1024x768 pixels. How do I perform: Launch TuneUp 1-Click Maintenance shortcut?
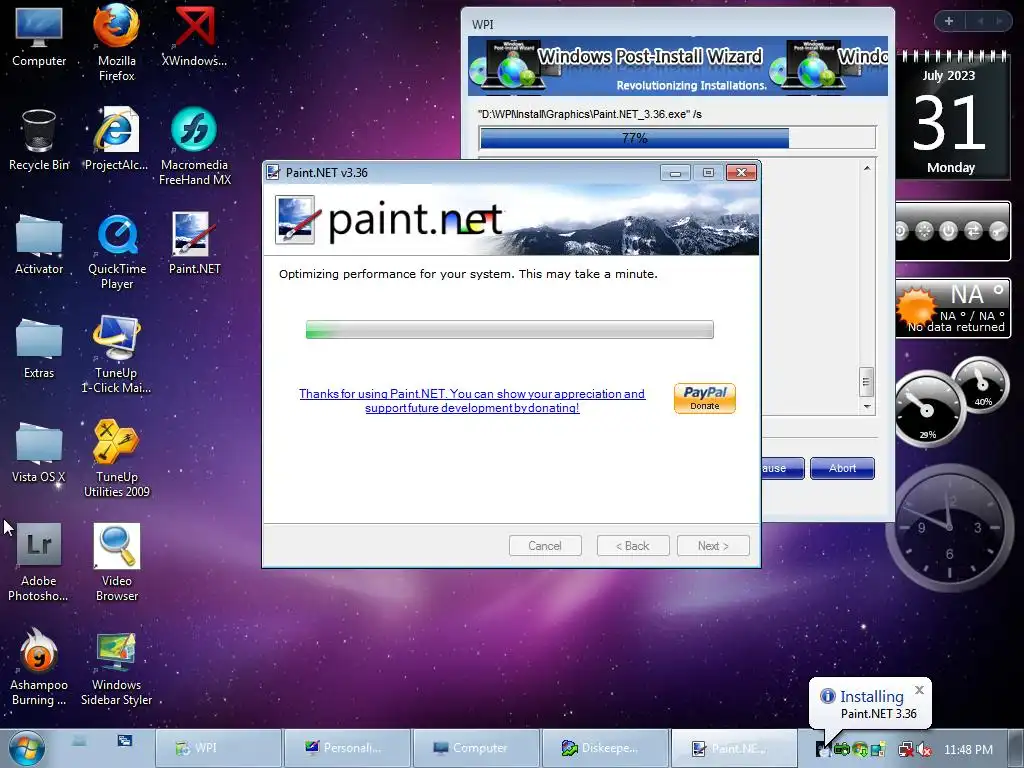coord(116,355)
